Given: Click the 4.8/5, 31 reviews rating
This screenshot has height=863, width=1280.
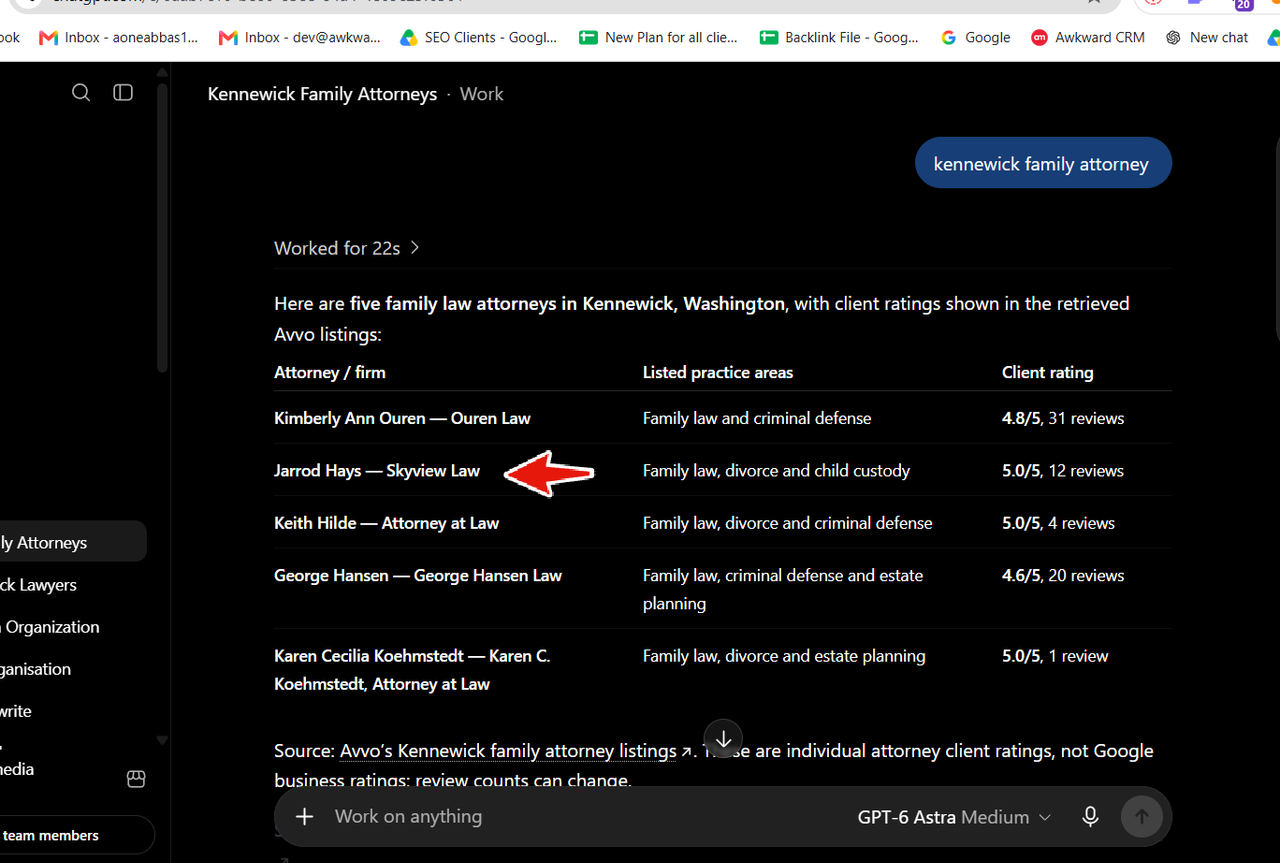Looking at the screenshot, I should click(x=1063, y=418).
